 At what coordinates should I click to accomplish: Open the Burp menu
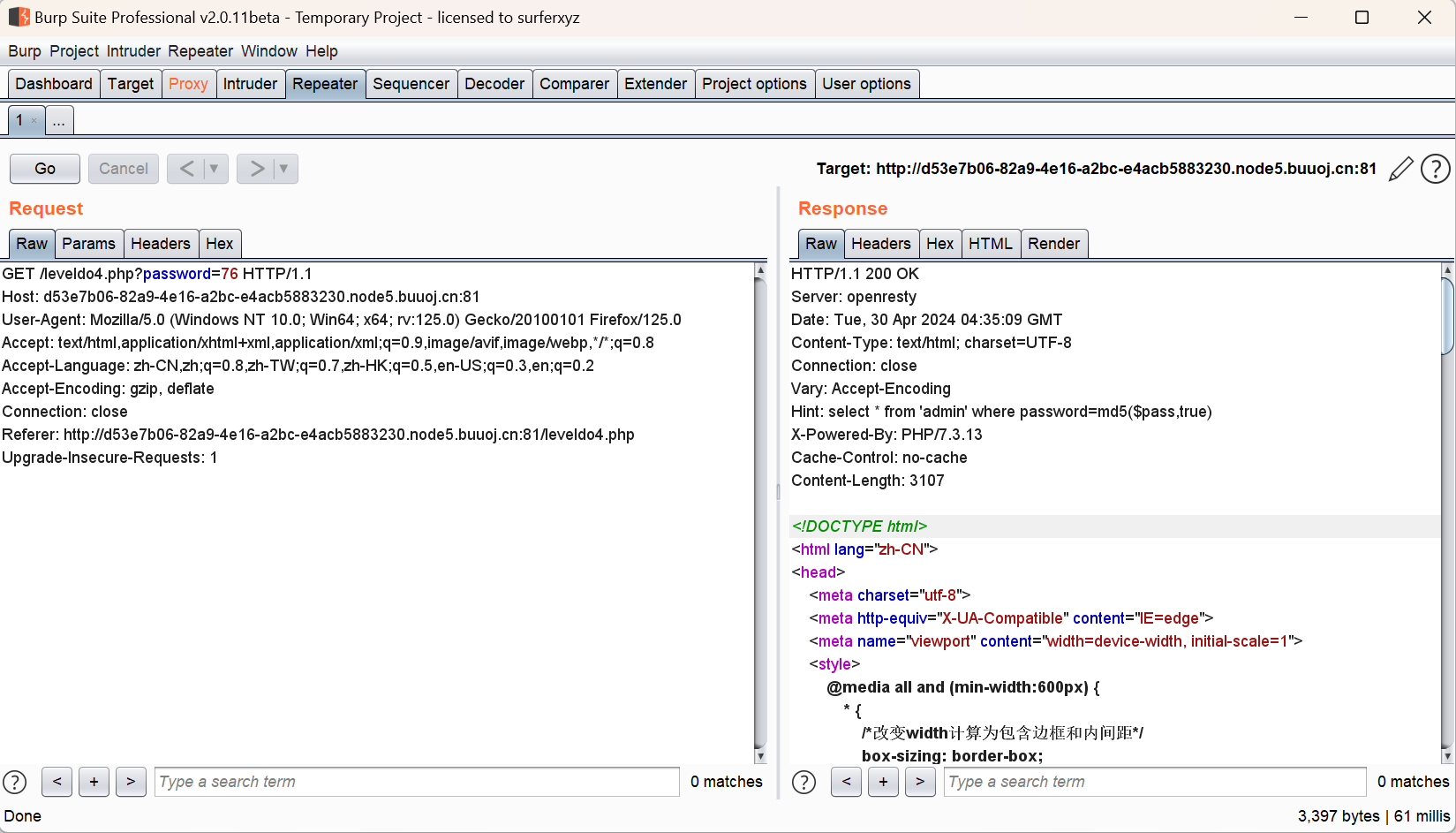click(x=25, y=51)
